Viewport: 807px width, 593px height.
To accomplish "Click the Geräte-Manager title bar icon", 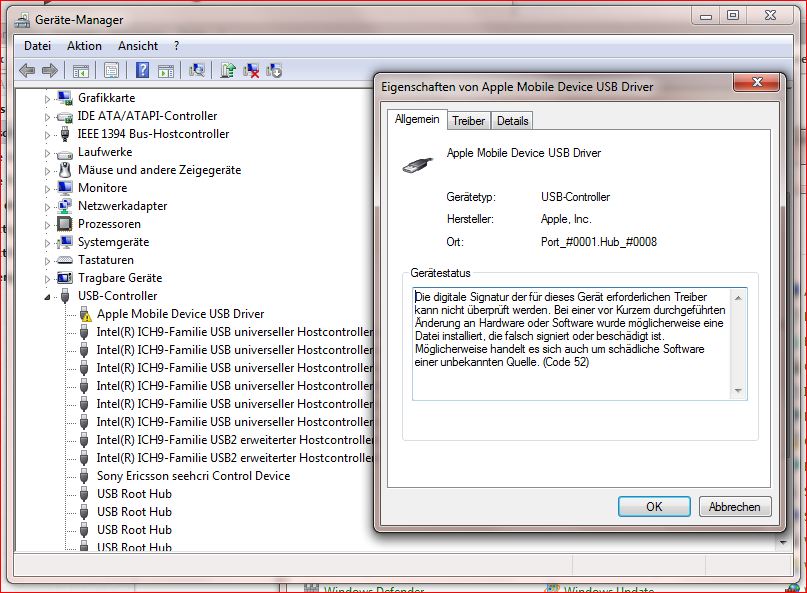I will (22, 21).
